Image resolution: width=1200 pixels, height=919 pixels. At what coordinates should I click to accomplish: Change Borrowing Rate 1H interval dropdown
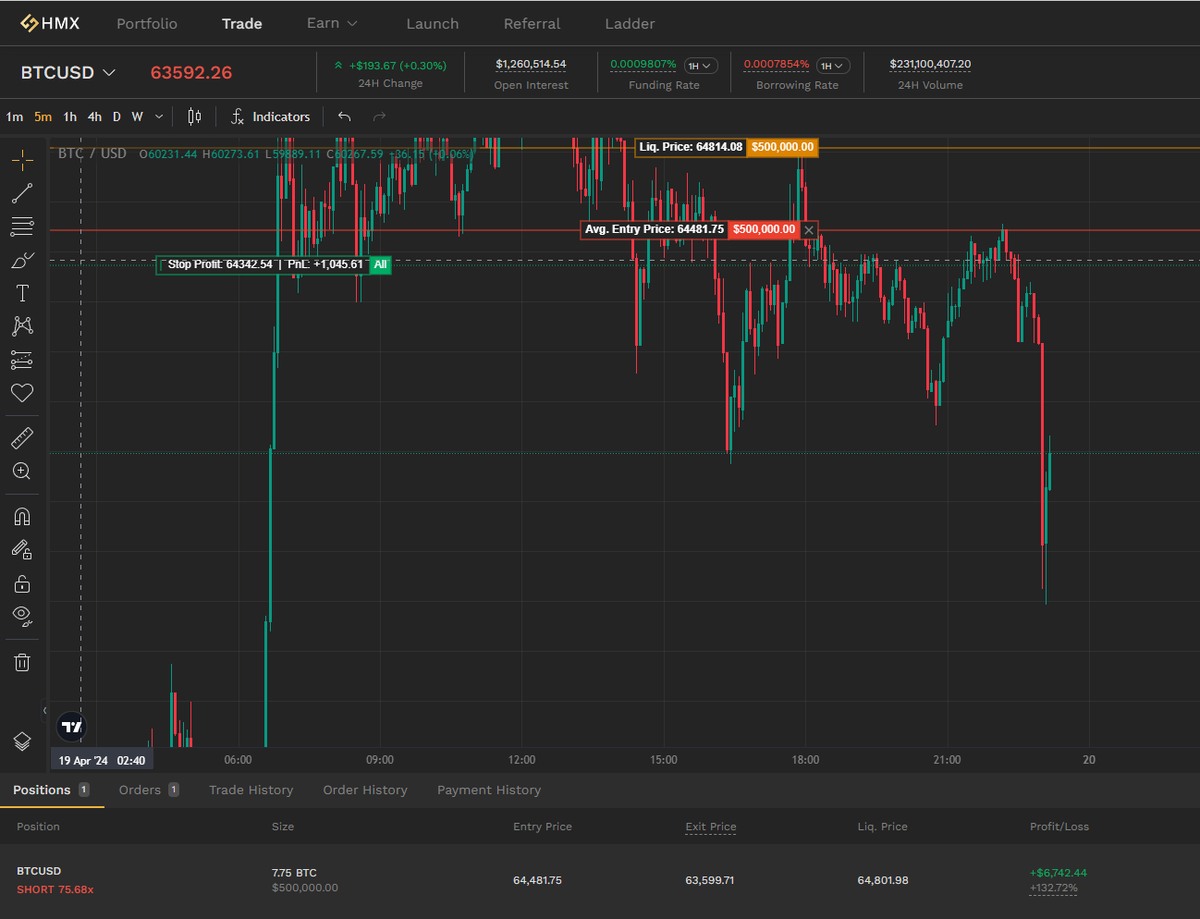(x=833, y=66)
